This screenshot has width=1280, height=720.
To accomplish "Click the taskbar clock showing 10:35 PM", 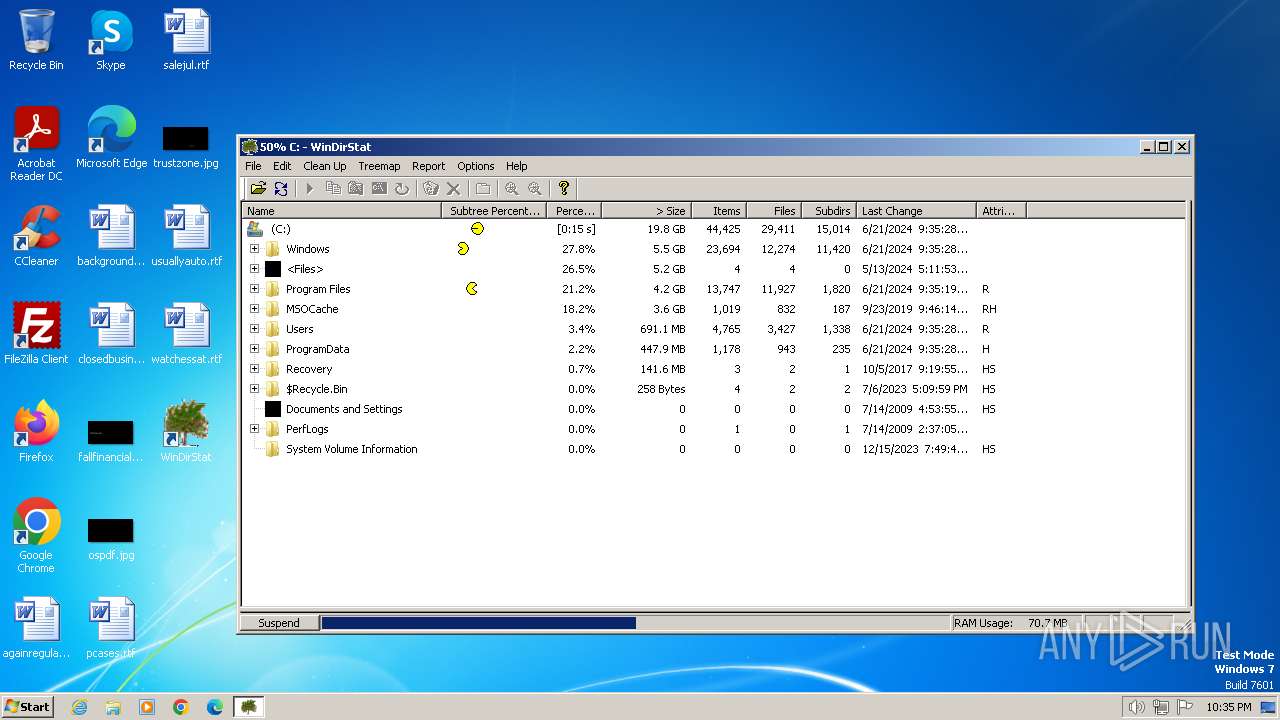I will point(1228,707).
